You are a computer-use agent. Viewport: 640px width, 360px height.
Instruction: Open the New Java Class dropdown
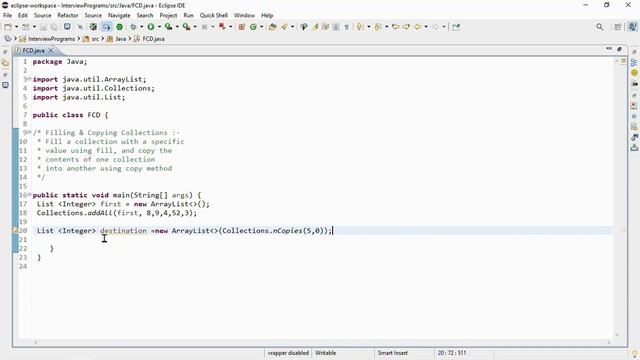point(262,27)
